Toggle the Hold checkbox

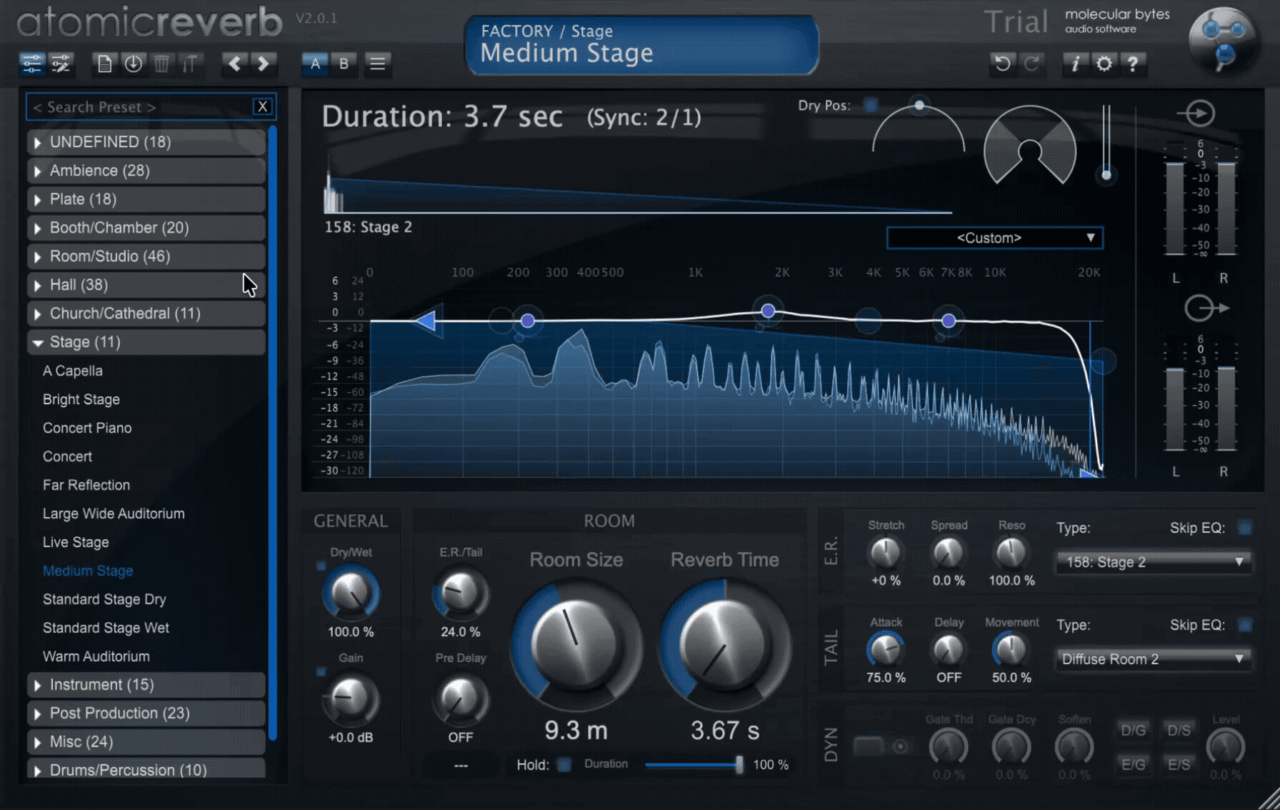tap(565, 764)
